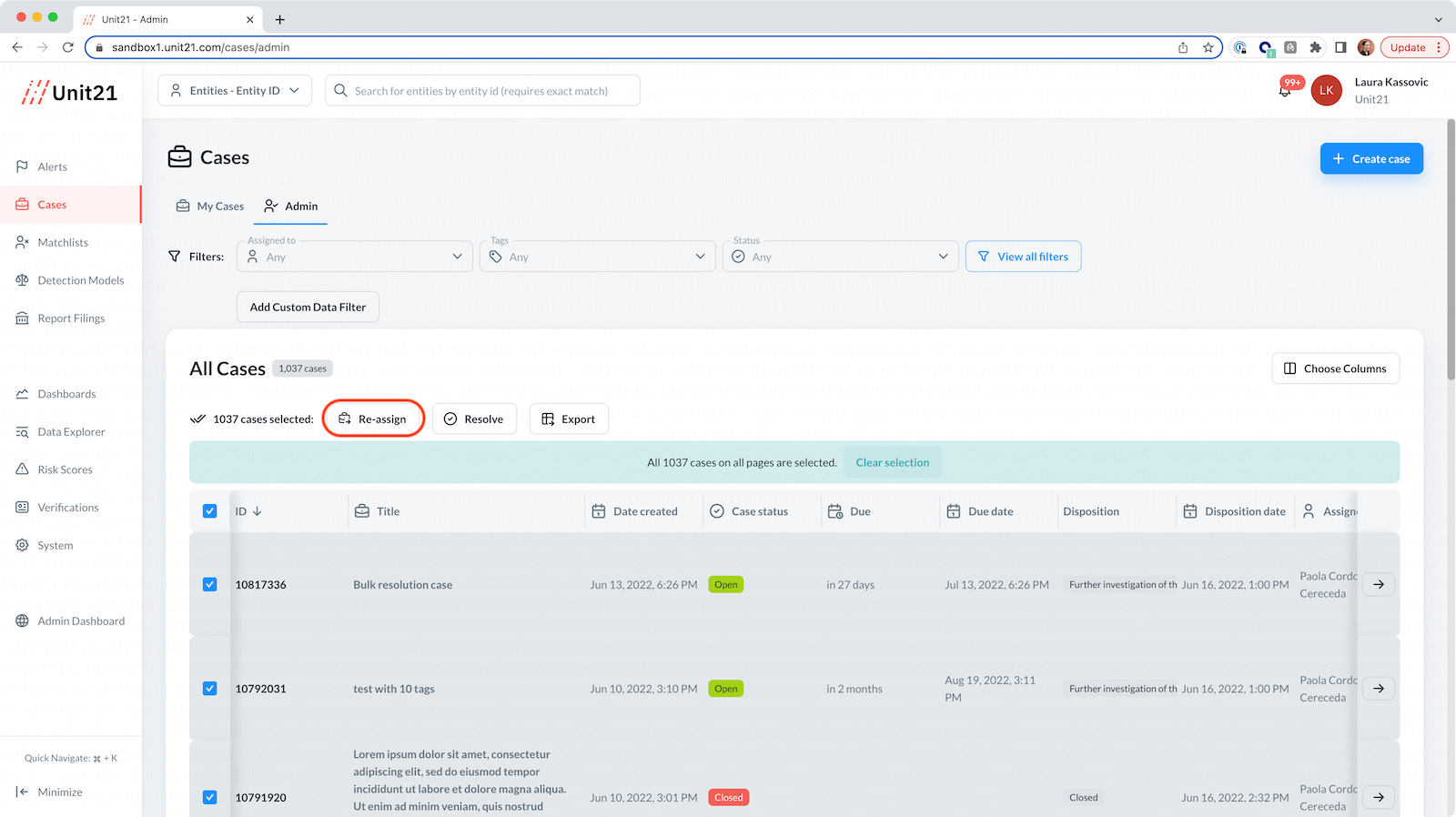This screenshot has height=817, width=1456.
Task: Open the browser extensions puzzle icon
Action: tap(1315, 47)
